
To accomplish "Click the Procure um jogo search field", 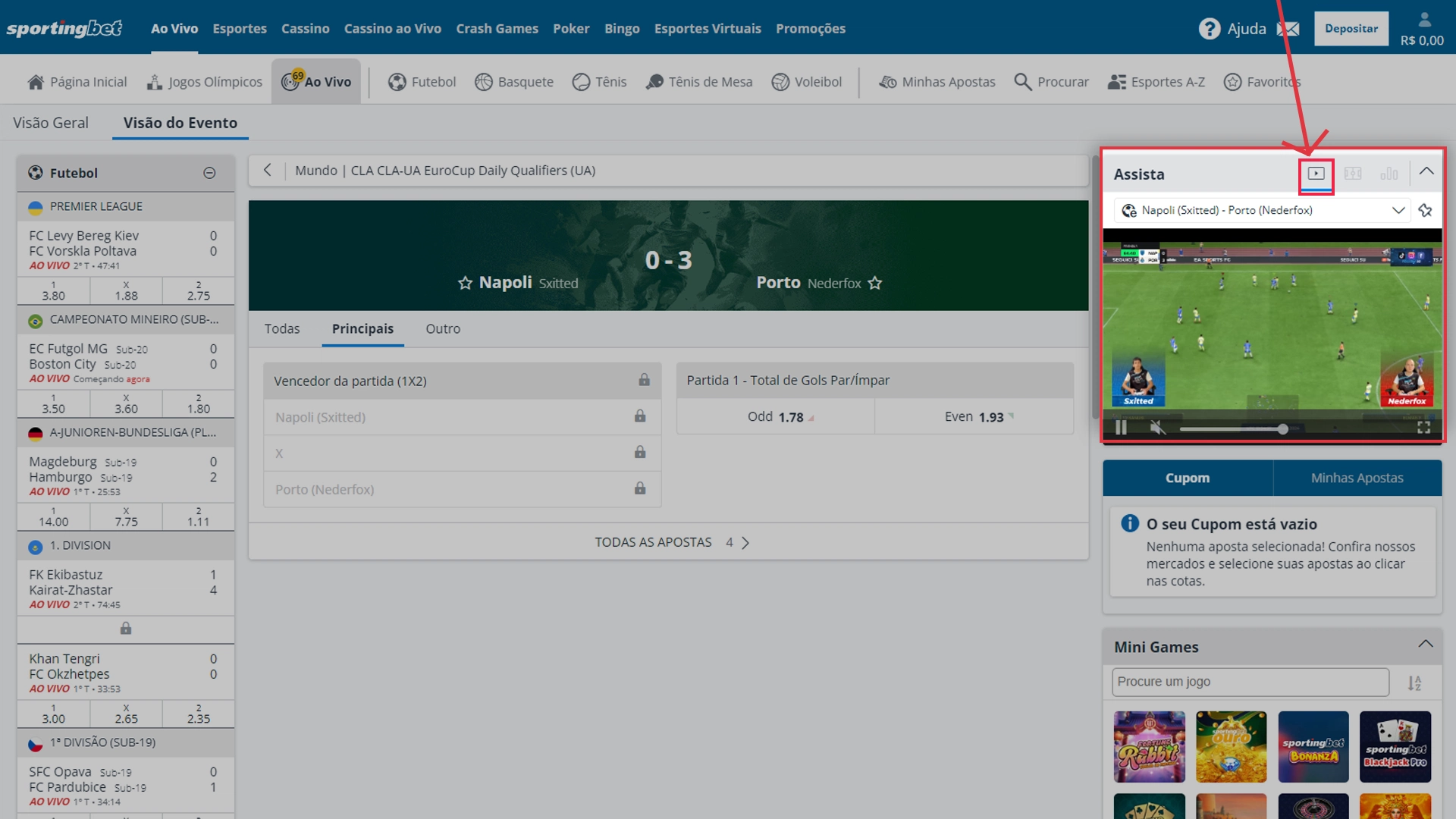I will coord(1250,682).
